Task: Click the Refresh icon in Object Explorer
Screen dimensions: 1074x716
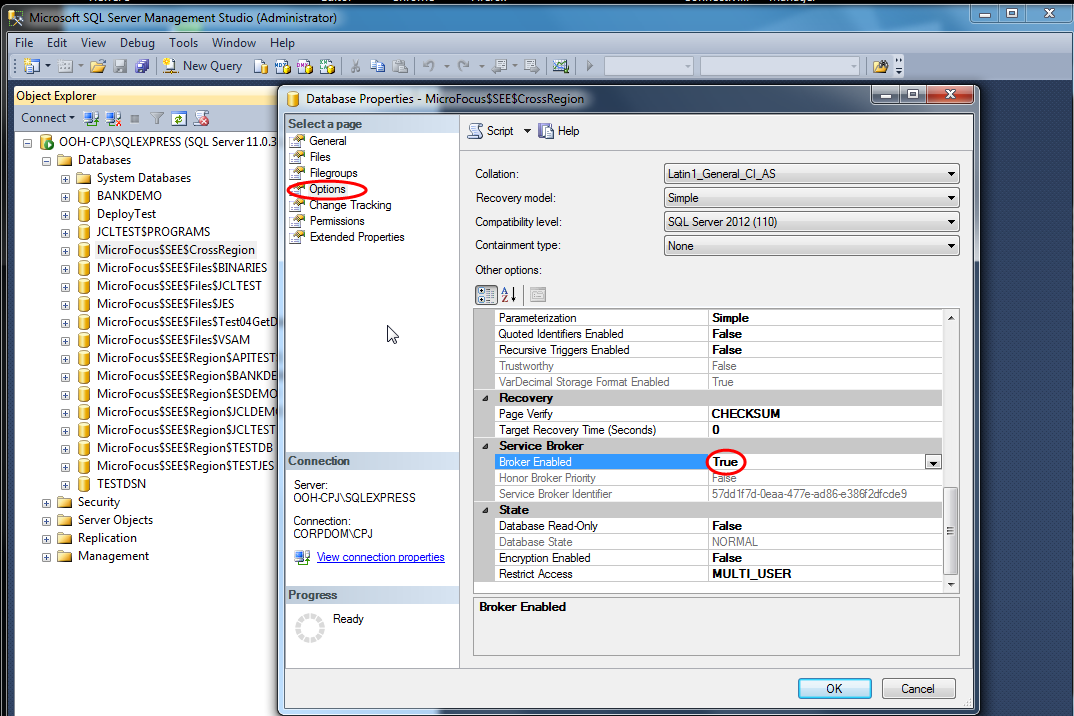Action: (x=178, y=118)
